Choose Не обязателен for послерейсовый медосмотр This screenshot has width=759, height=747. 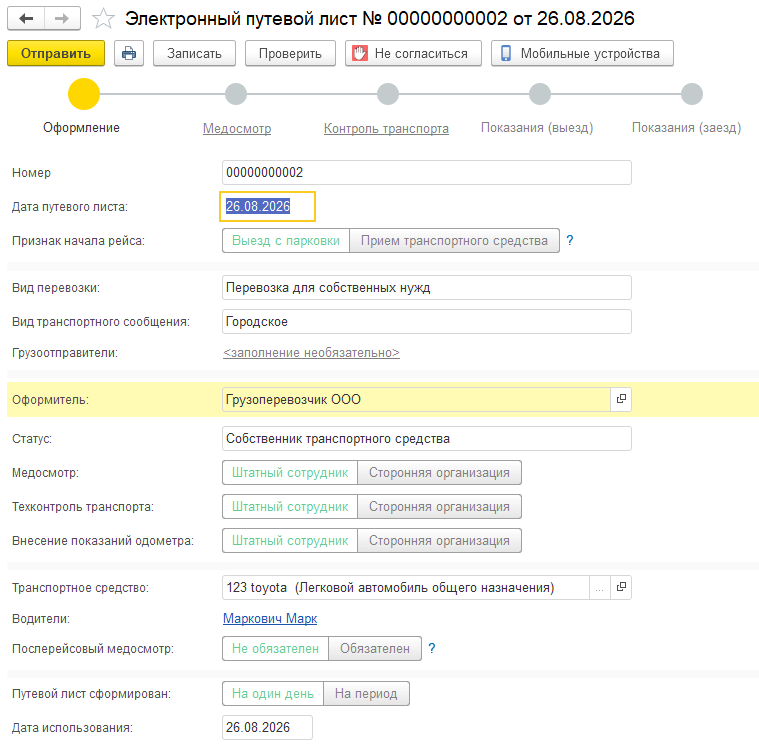click(x=275, y=648)
